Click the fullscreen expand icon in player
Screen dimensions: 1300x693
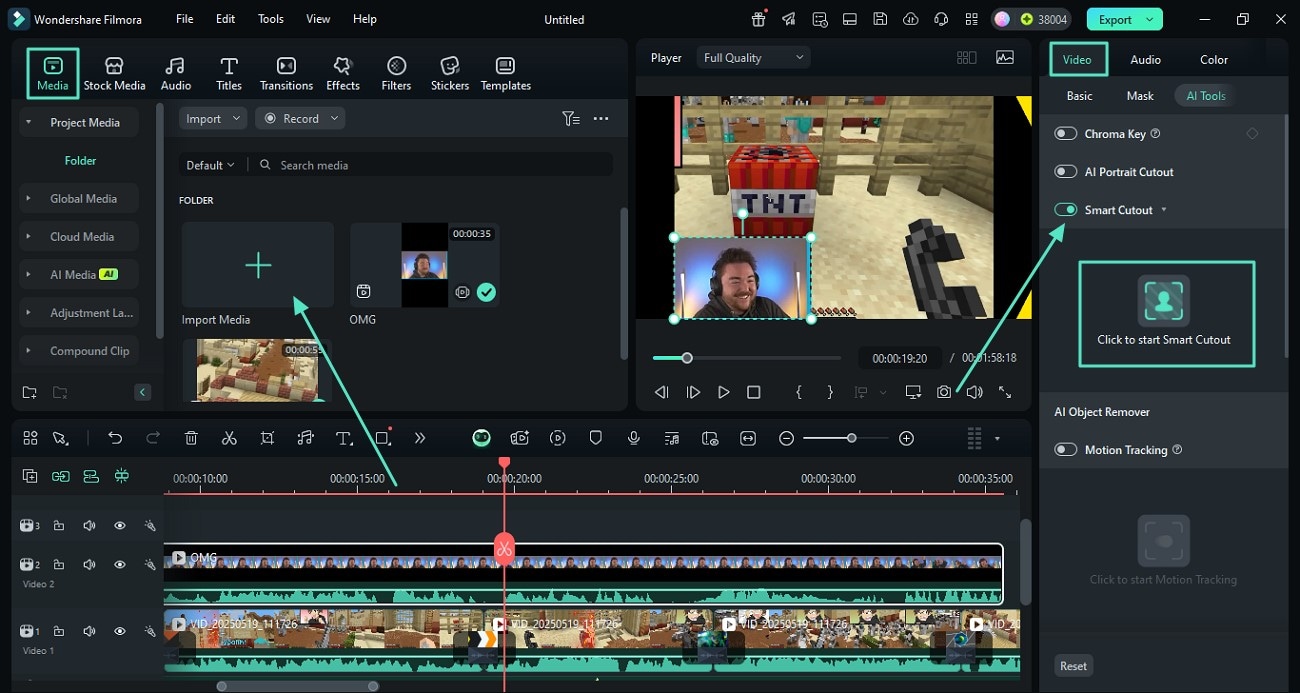point(1005,392)
